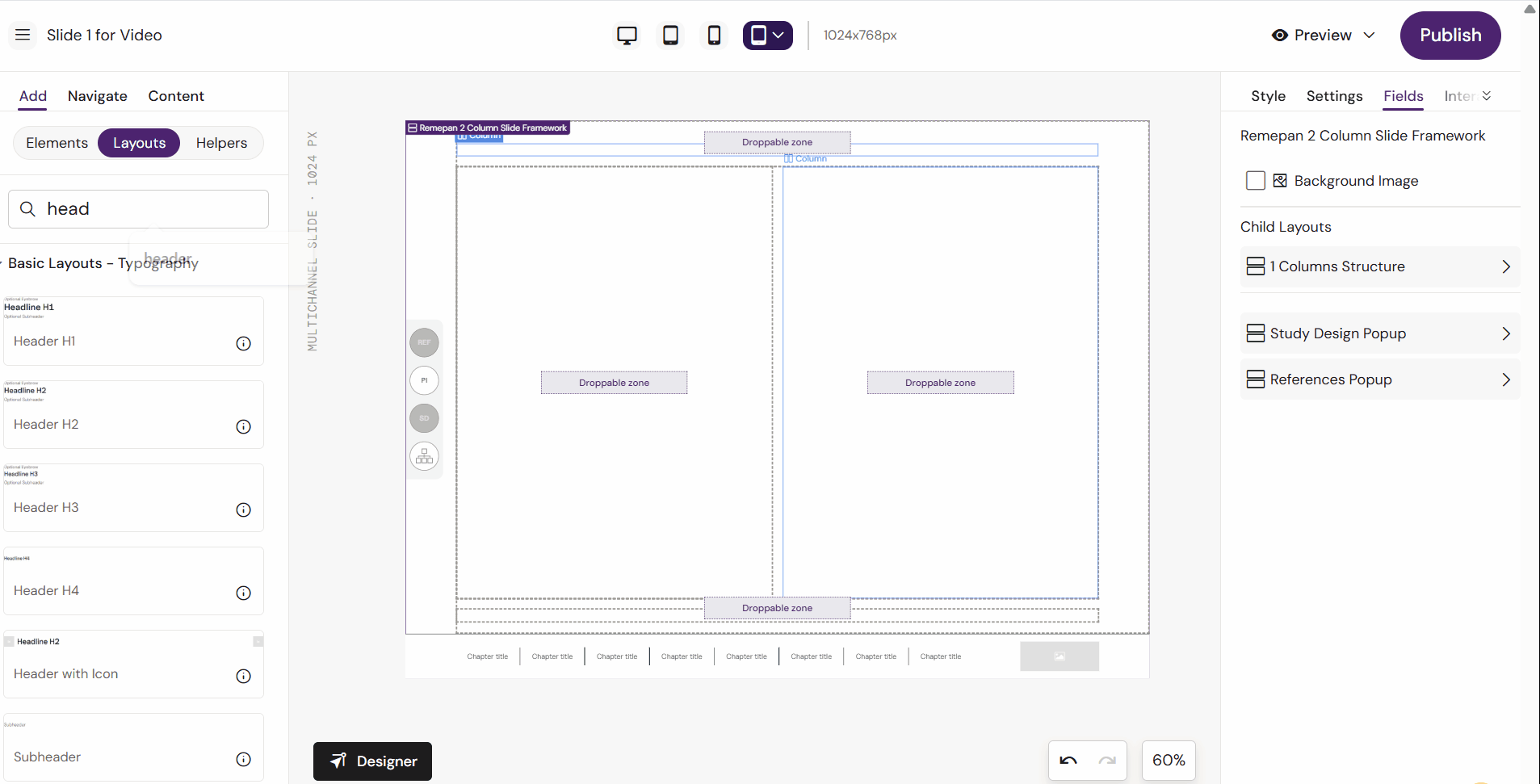Switch to tablet preview size
This screenshot has height=784, width=1540.
669,35
